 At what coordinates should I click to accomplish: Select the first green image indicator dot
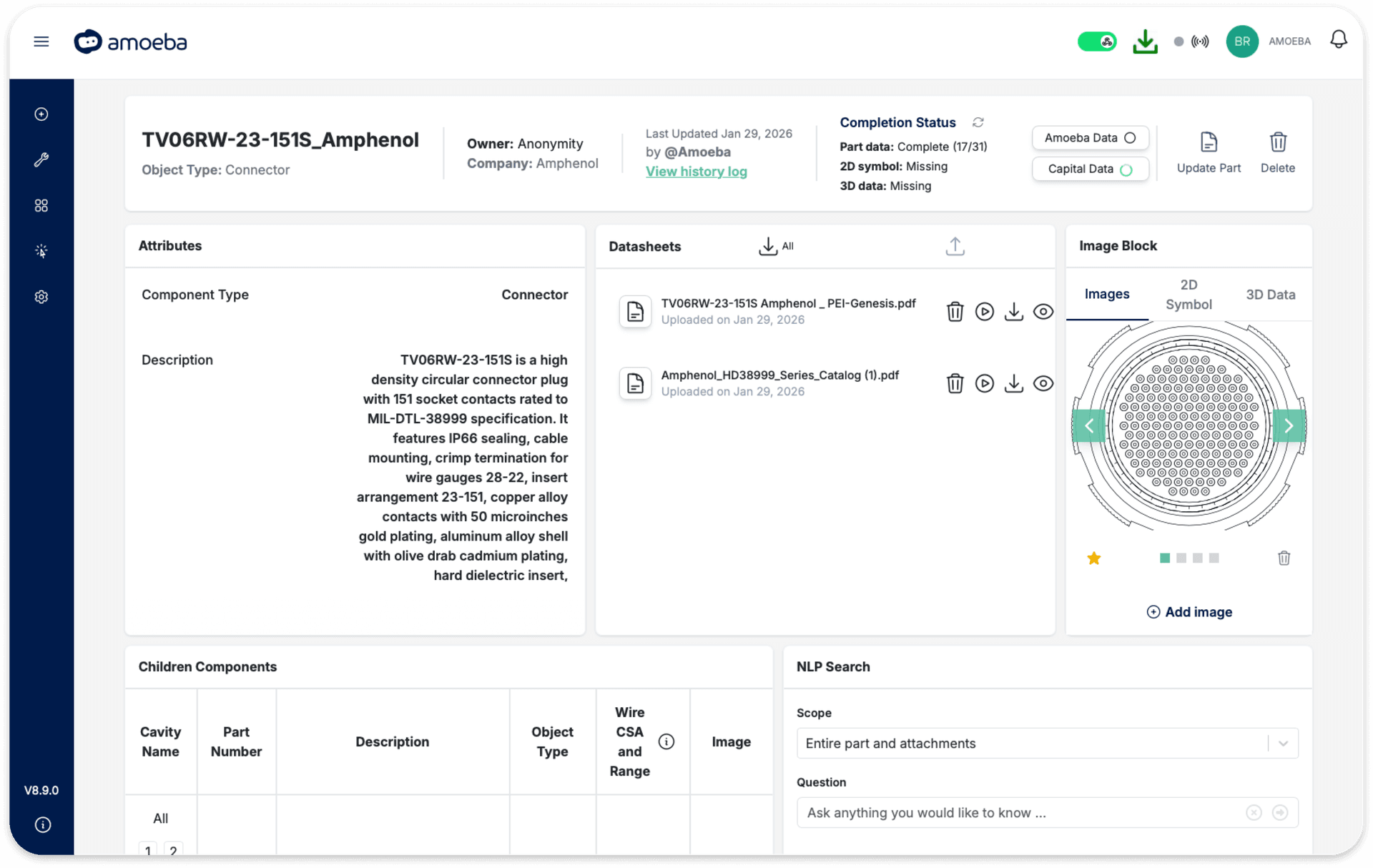(x=1165, y=558)
